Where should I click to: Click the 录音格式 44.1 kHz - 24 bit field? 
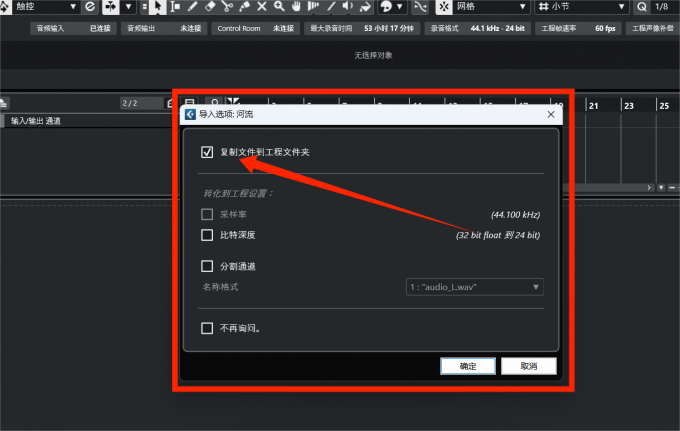pyautogui.click(x=477, y=28)
